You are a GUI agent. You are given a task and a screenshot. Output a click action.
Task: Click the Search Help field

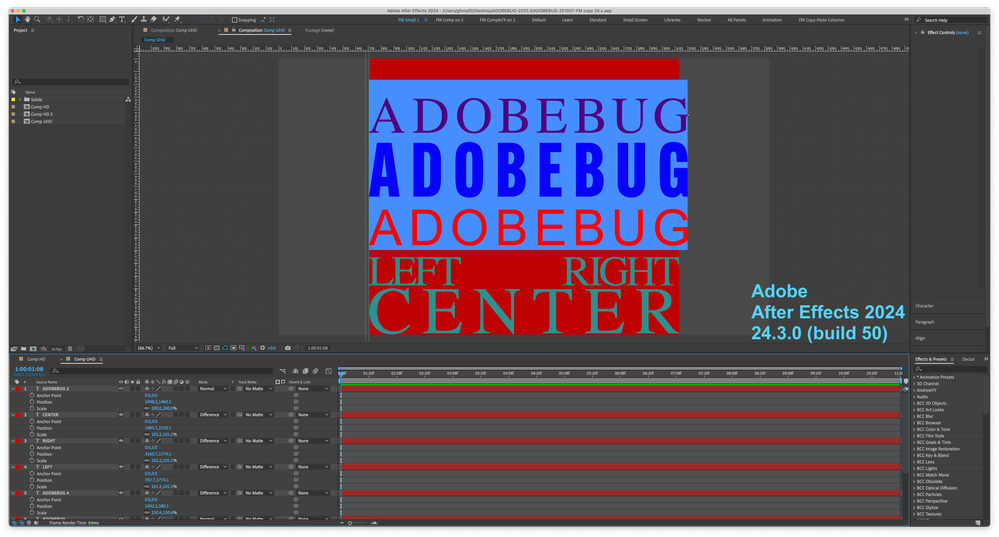[x=949, y=20]
